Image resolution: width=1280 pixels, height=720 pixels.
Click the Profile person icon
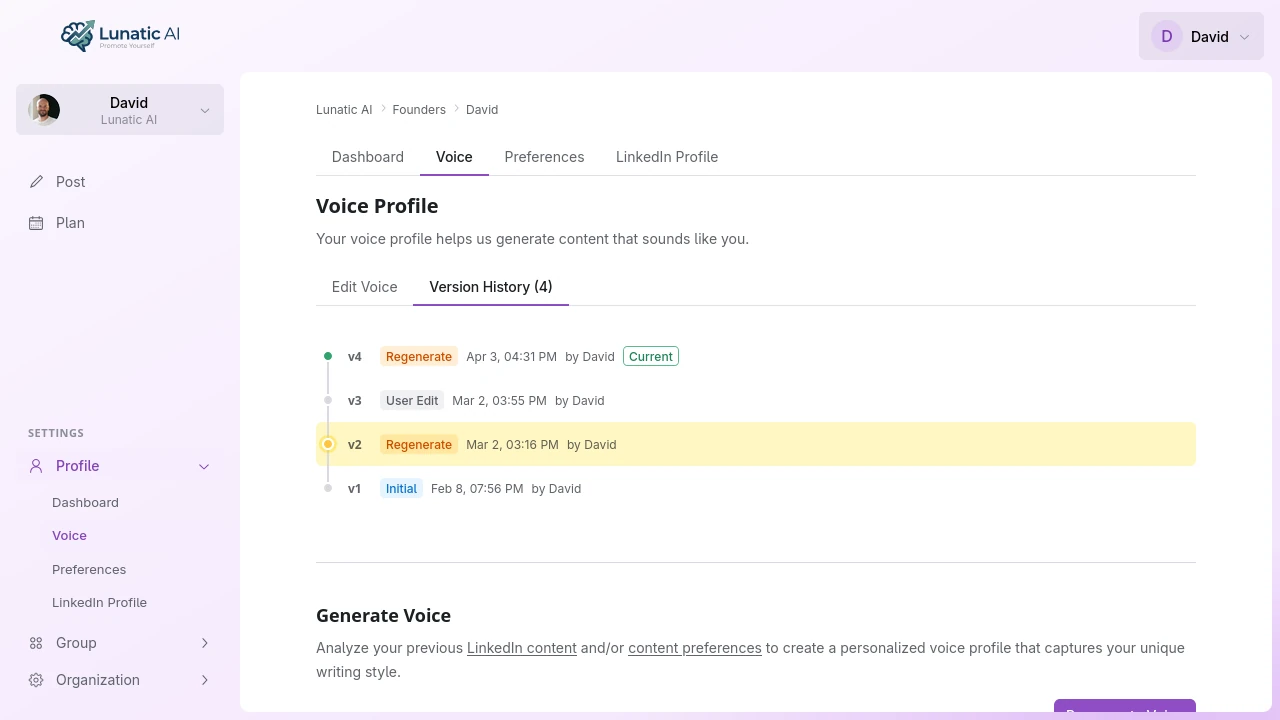36,466
